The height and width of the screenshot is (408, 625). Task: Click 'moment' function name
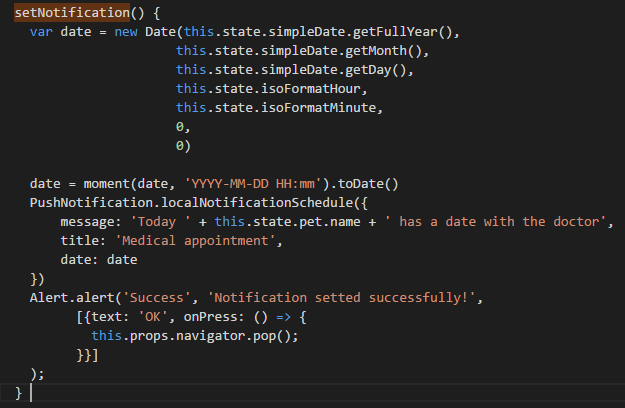[x=106, y=184]
